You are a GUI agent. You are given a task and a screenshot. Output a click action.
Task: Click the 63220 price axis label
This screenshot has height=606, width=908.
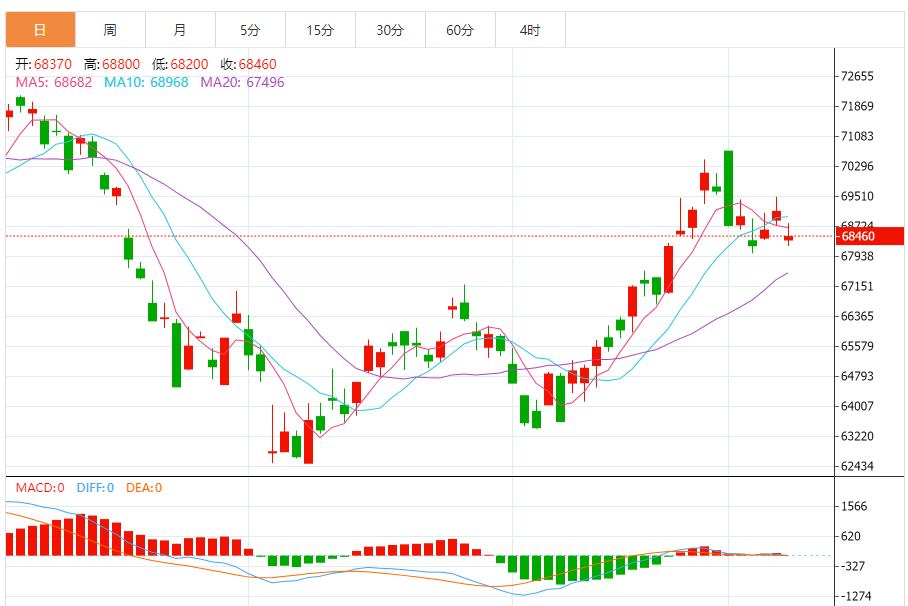click(x=857, y=436)
